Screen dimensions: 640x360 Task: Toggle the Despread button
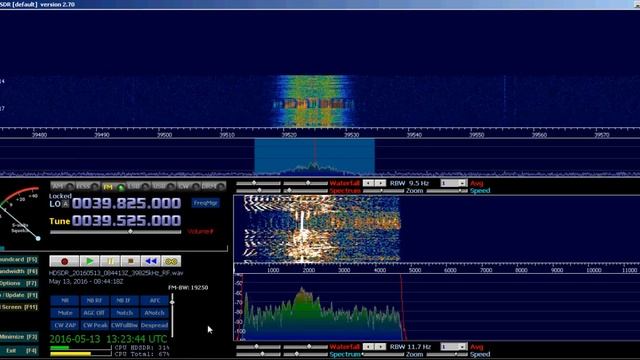point(154,325)
